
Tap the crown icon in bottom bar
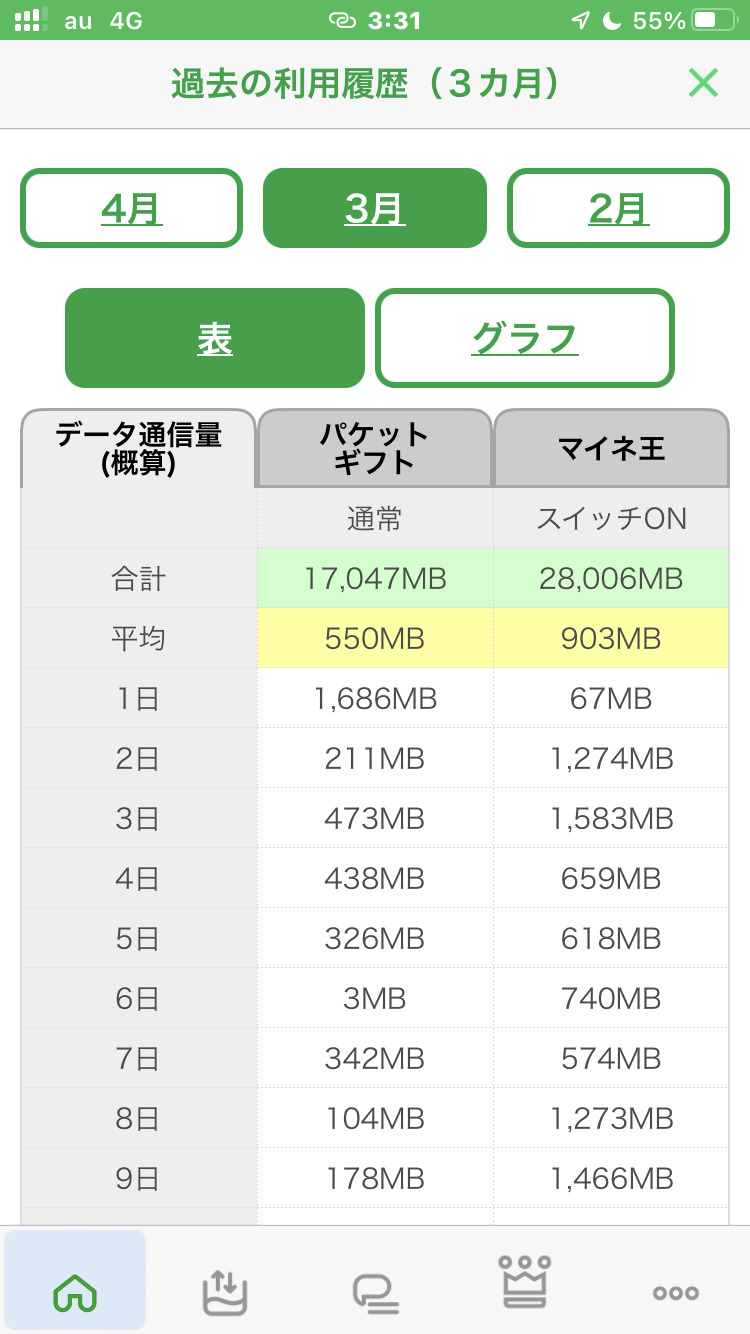tap(525, 1282)
